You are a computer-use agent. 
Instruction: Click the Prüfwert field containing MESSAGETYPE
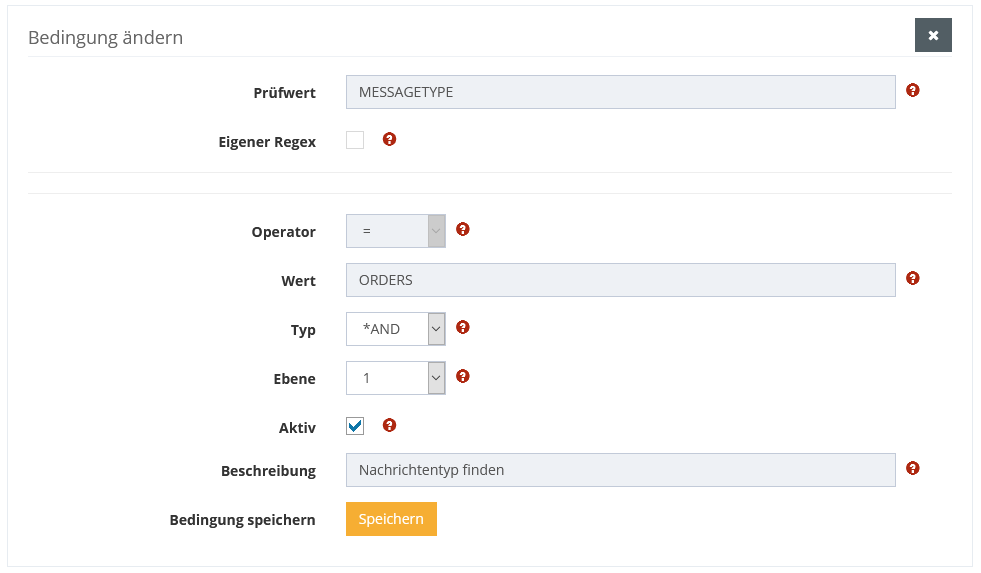[620, 92]
